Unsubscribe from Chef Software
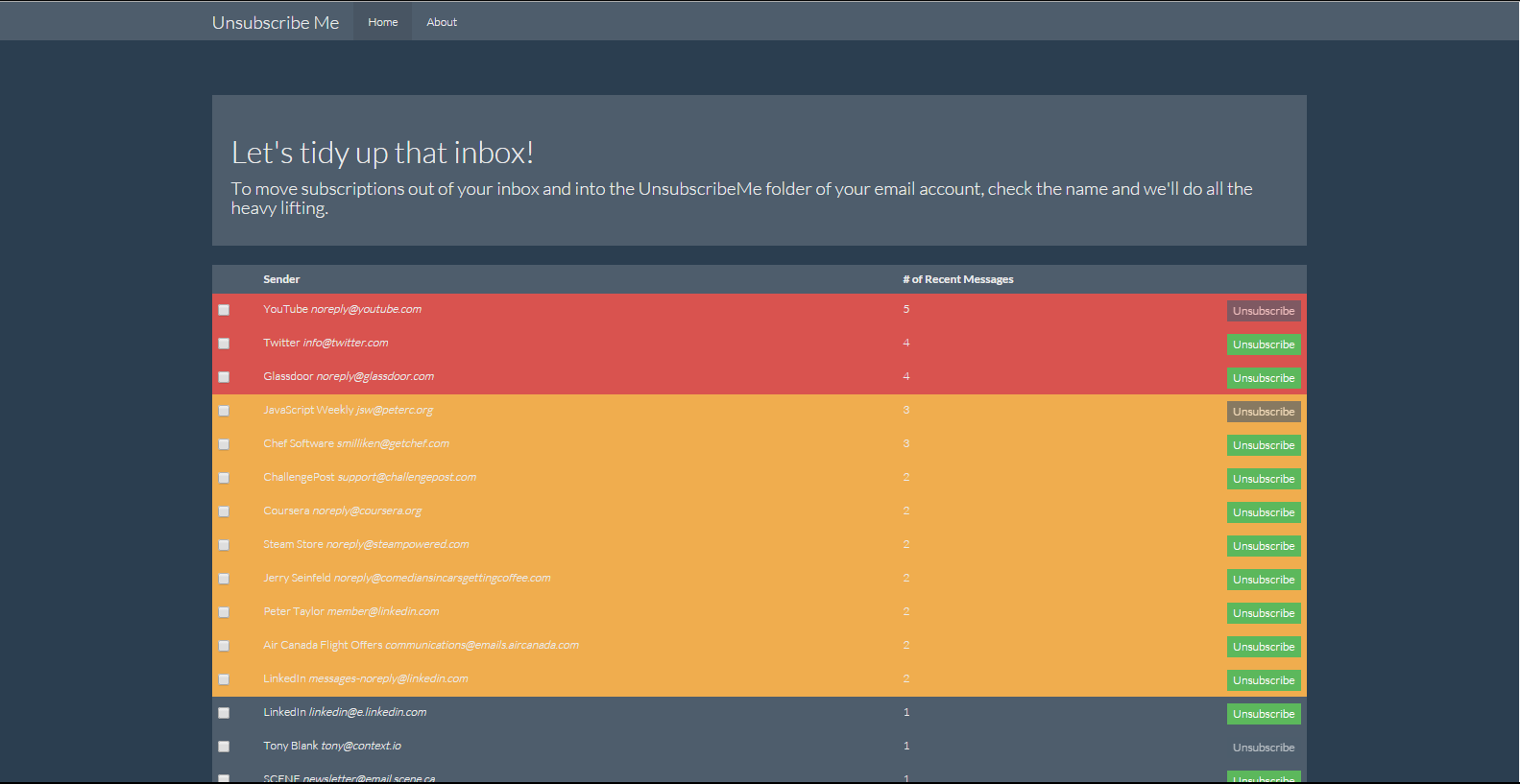 1264,445
